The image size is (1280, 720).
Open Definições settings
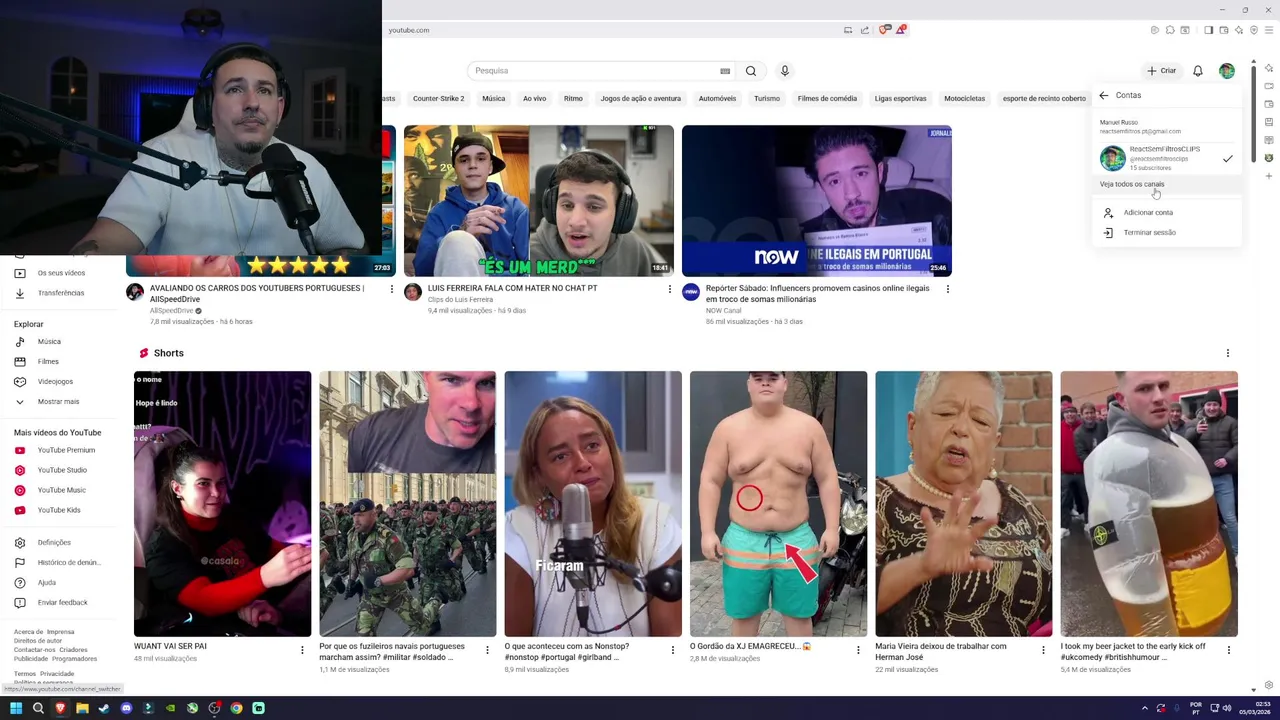(x=54, y=543)
